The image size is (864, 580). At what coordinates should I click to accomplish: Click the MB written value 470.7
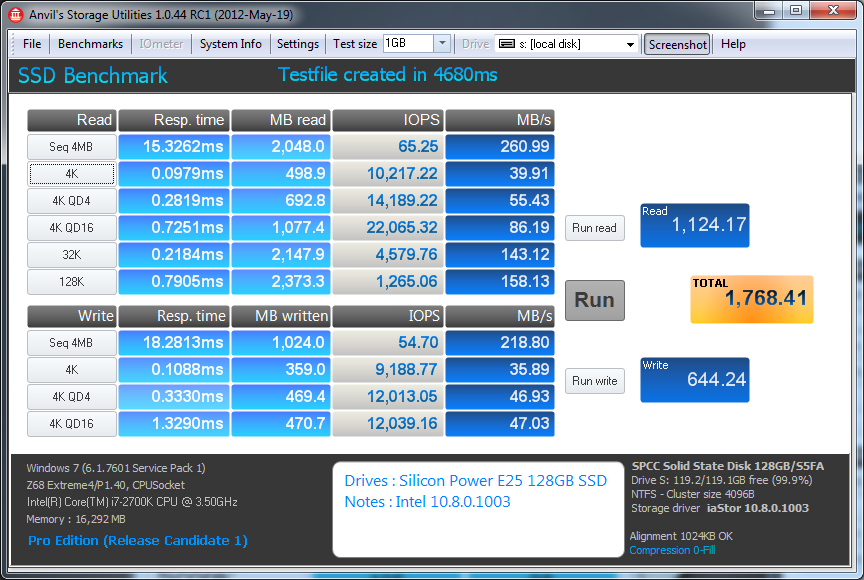click(281, 424)
